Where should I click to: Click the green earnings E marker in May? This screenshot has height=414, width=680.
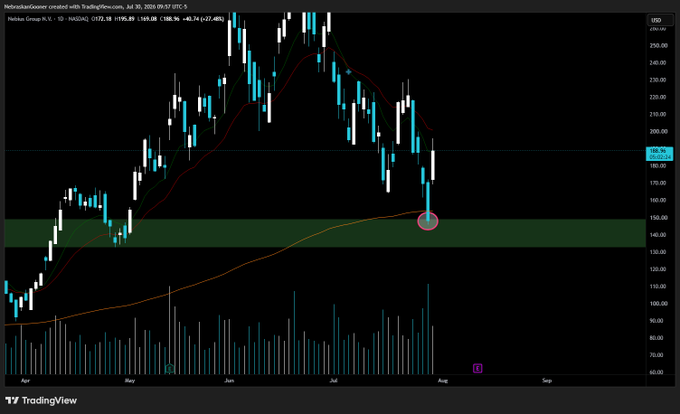click(x=170, y=368)
